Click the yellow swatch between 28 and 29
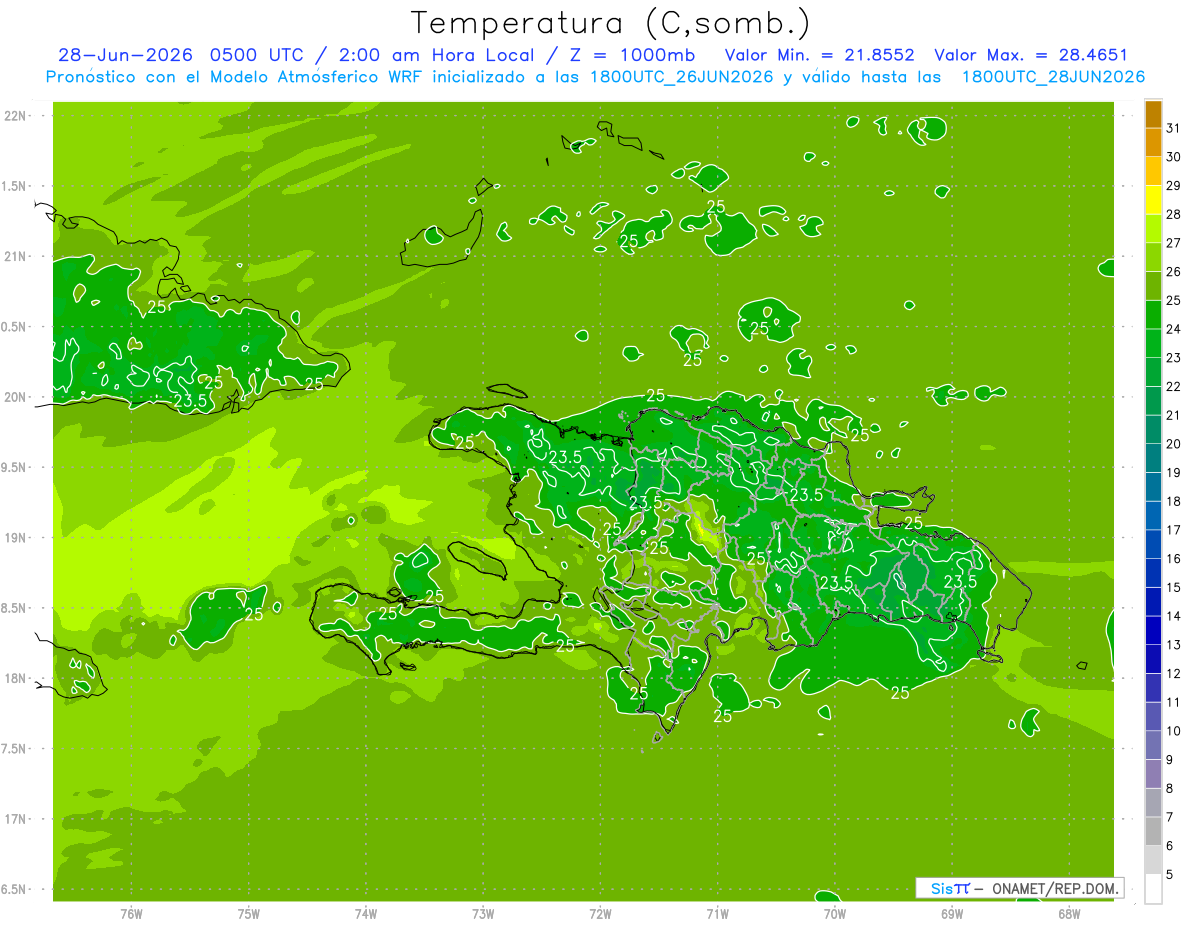 (1153, 200)
